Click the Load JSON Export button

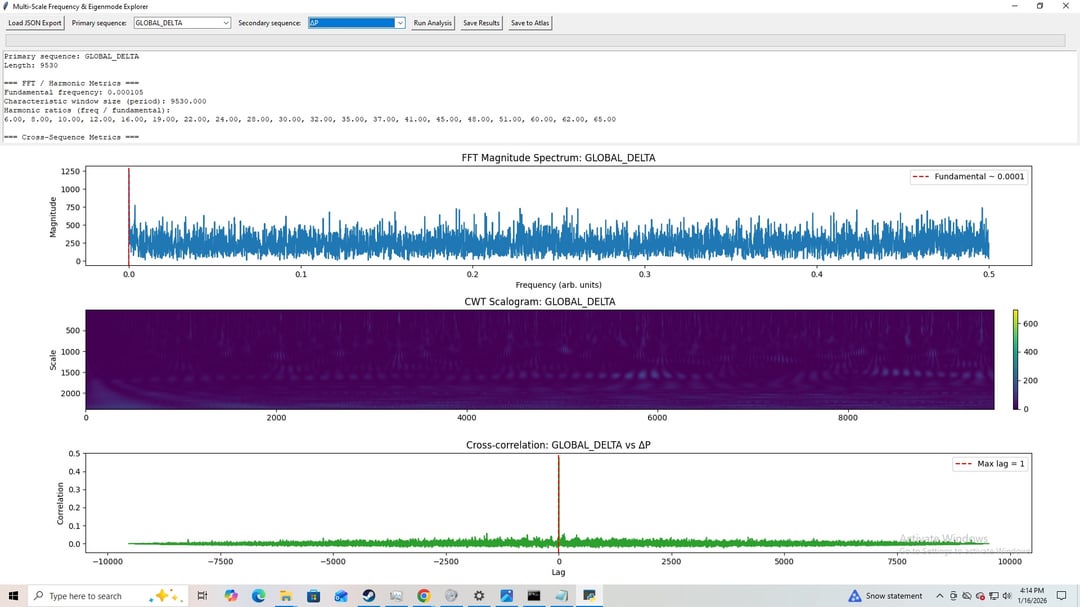pos(35,23)
